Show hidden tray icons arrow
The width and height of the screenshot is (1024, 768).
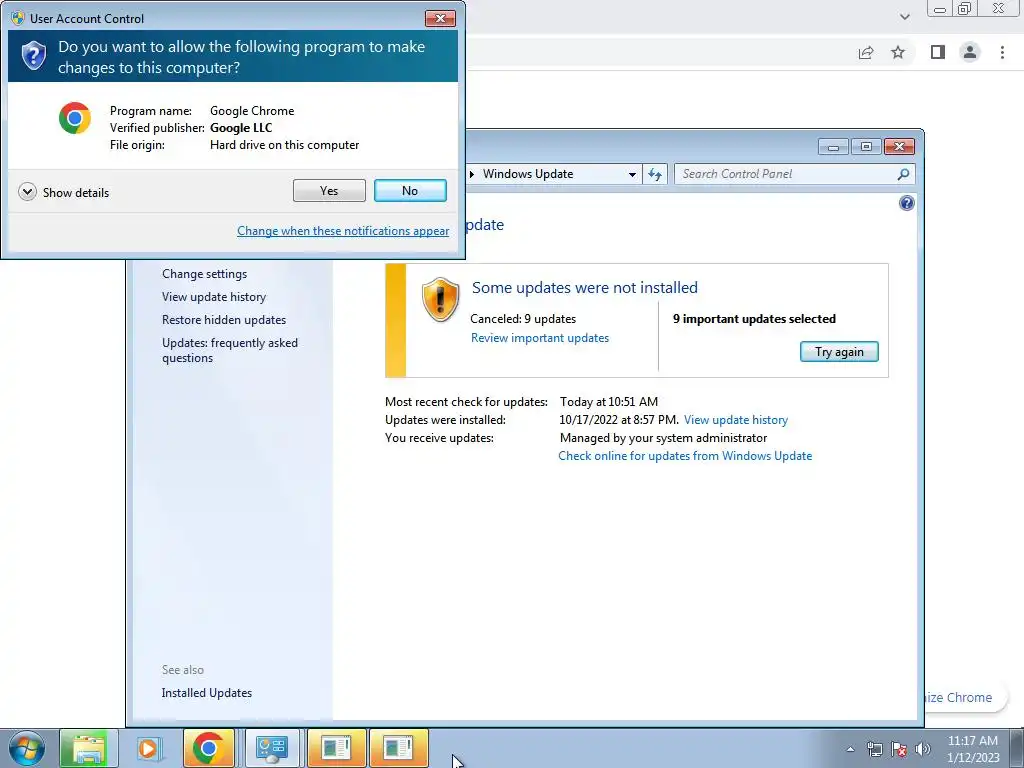pyautogui.click(x=850, y=749)
